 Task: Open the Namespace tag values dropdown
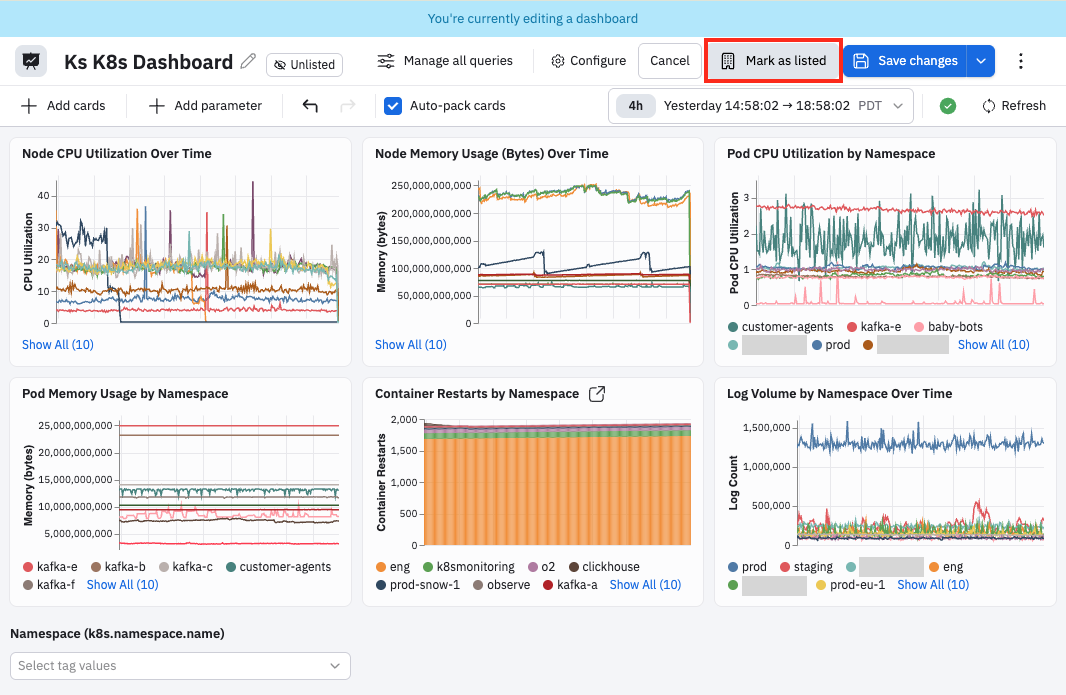tap(180, 666)
